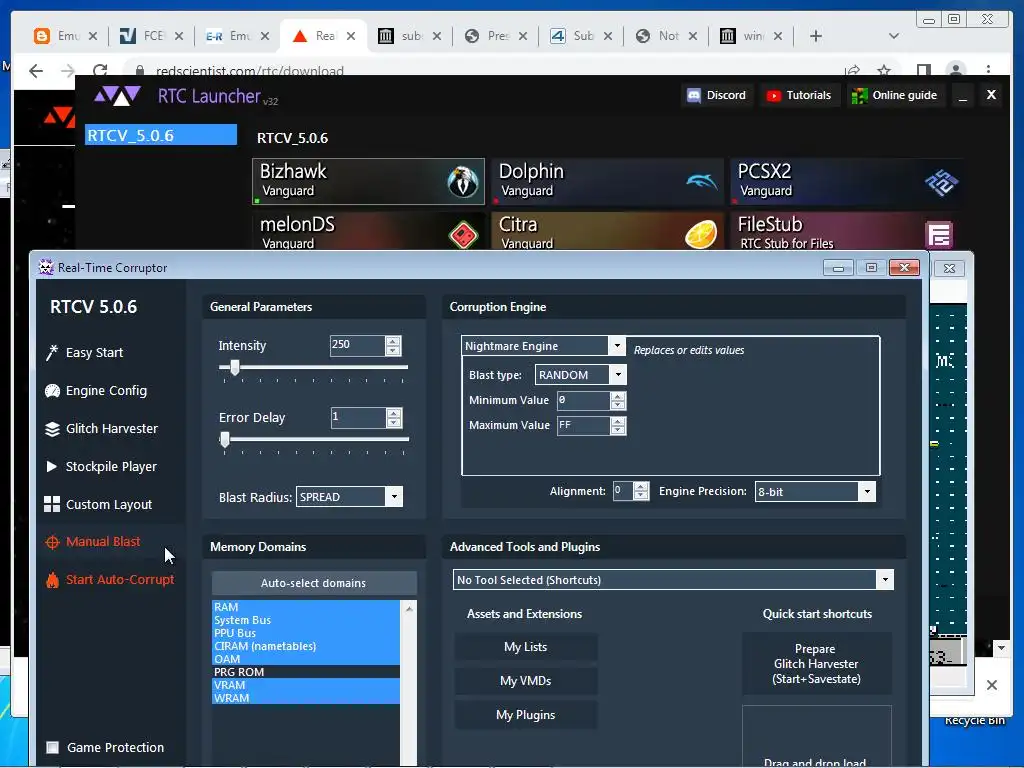Screen dimensions: 1024x768
Task: Click PCSX2 emulator logo icon
Action: [941, 182]
